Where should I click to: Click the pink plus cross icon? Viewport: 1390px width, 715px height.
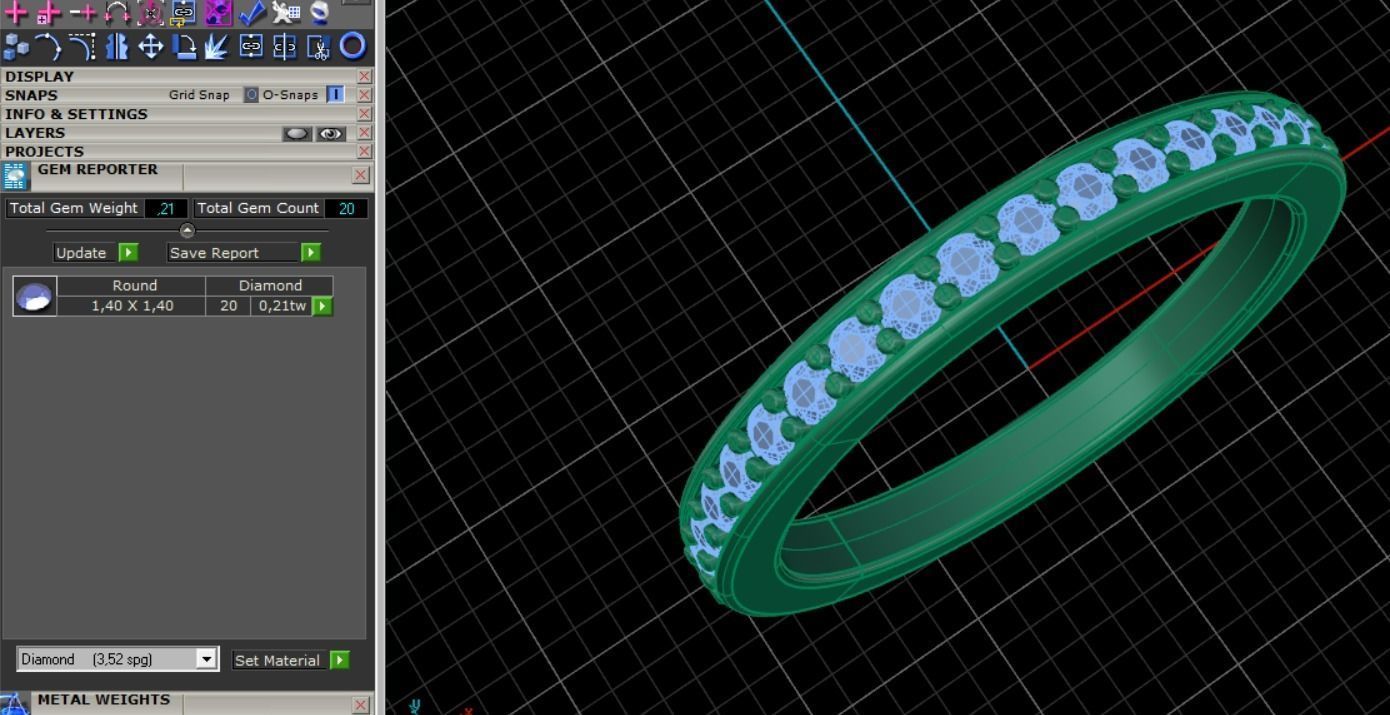click(16, 12)
